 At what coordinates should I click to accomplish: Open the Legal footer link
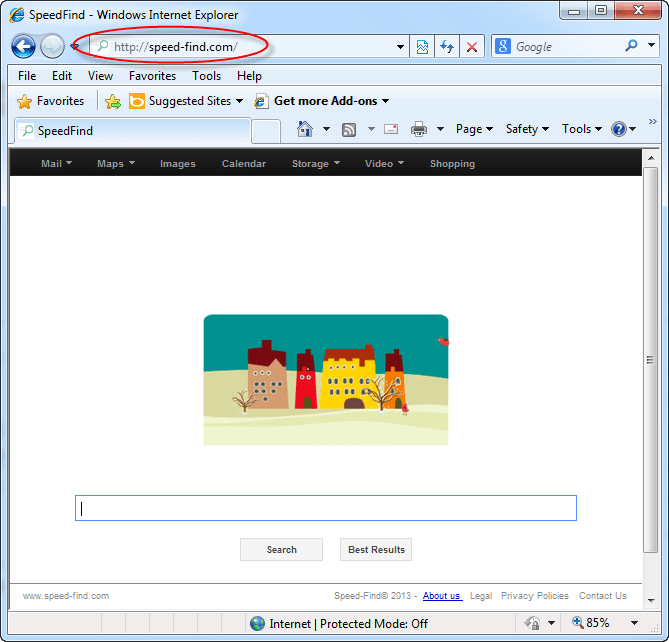tap(481, 596)
